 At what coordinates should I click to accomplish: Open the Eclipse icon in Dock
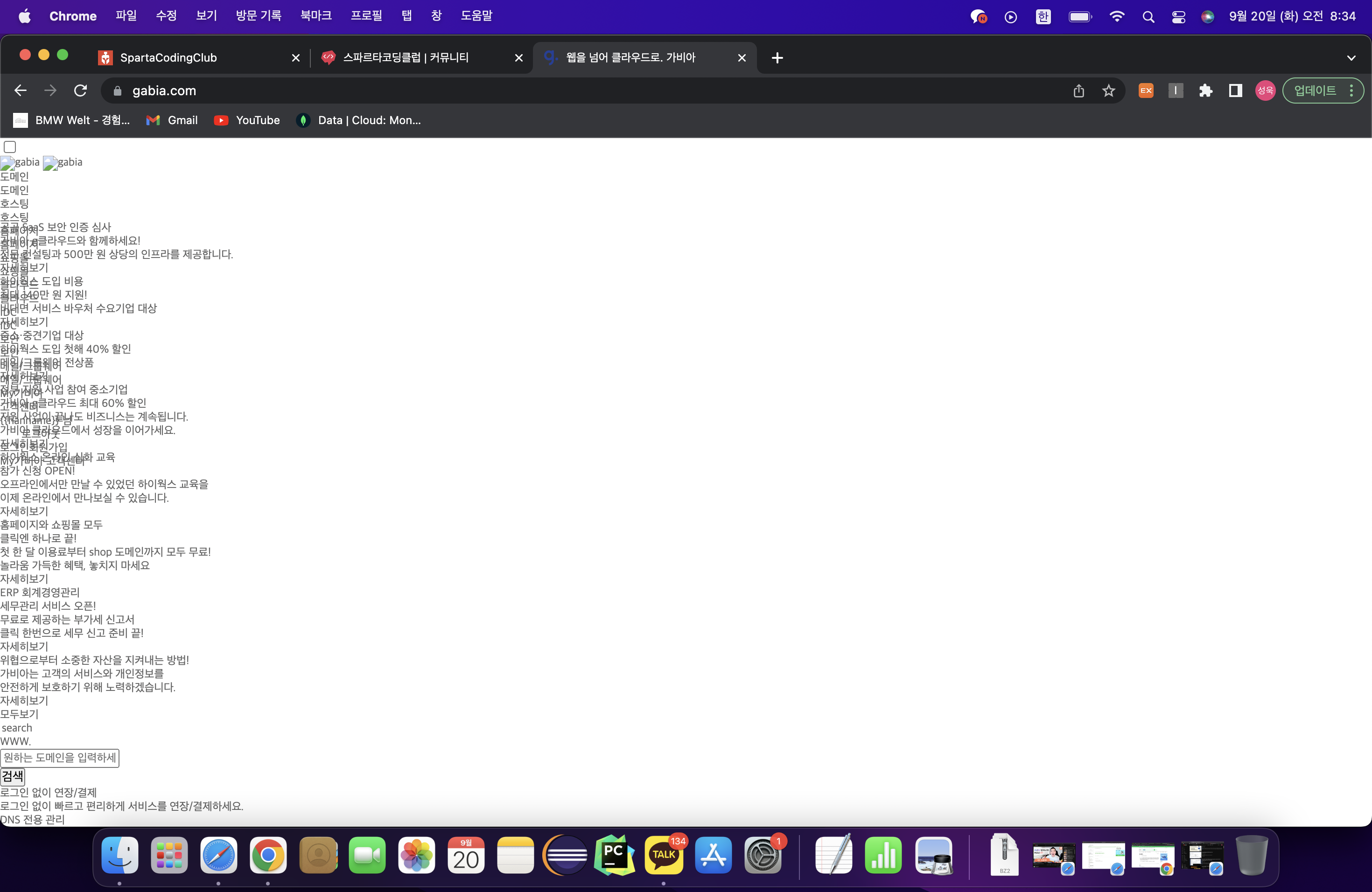click(x=565, y=855)
